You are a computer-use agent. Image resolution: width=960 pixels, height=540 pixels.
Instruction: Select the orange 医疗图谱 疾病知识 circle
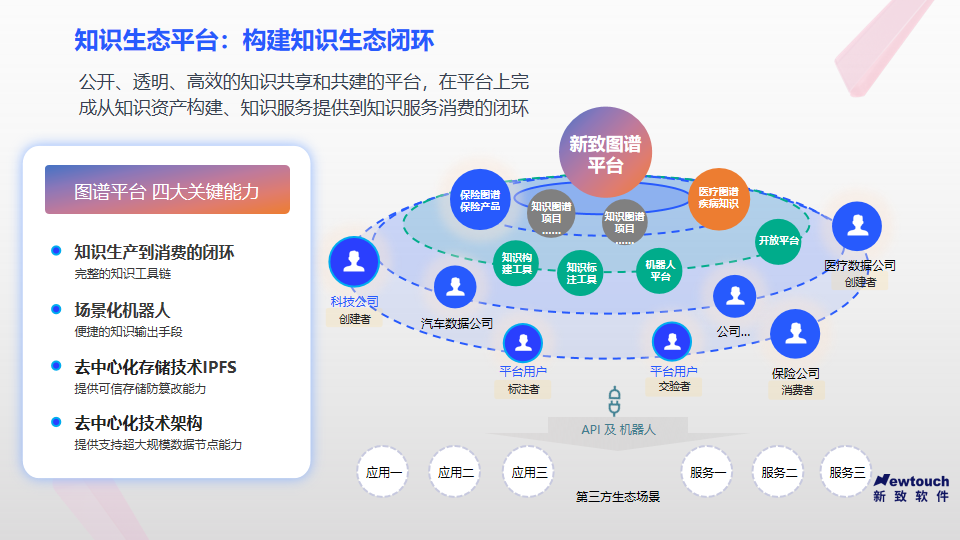point(718,198)
